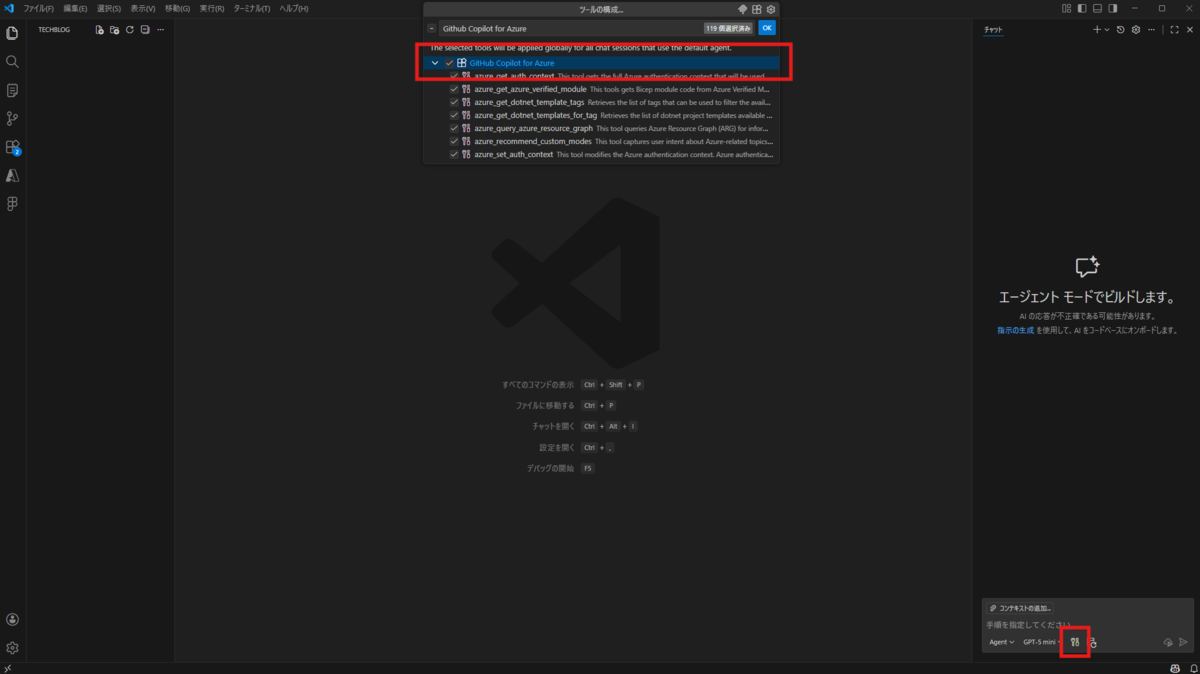Click the chat prompt input field
Image resolution: width=1200 pixels, height=674 pixels.
coord(1087,624)
